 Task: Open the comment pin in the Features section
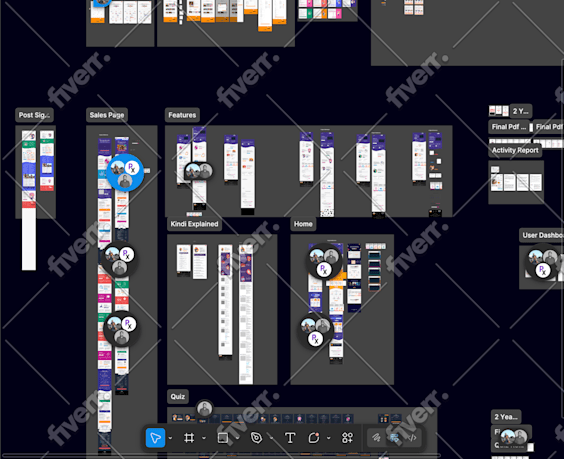[x=199, y=171]
